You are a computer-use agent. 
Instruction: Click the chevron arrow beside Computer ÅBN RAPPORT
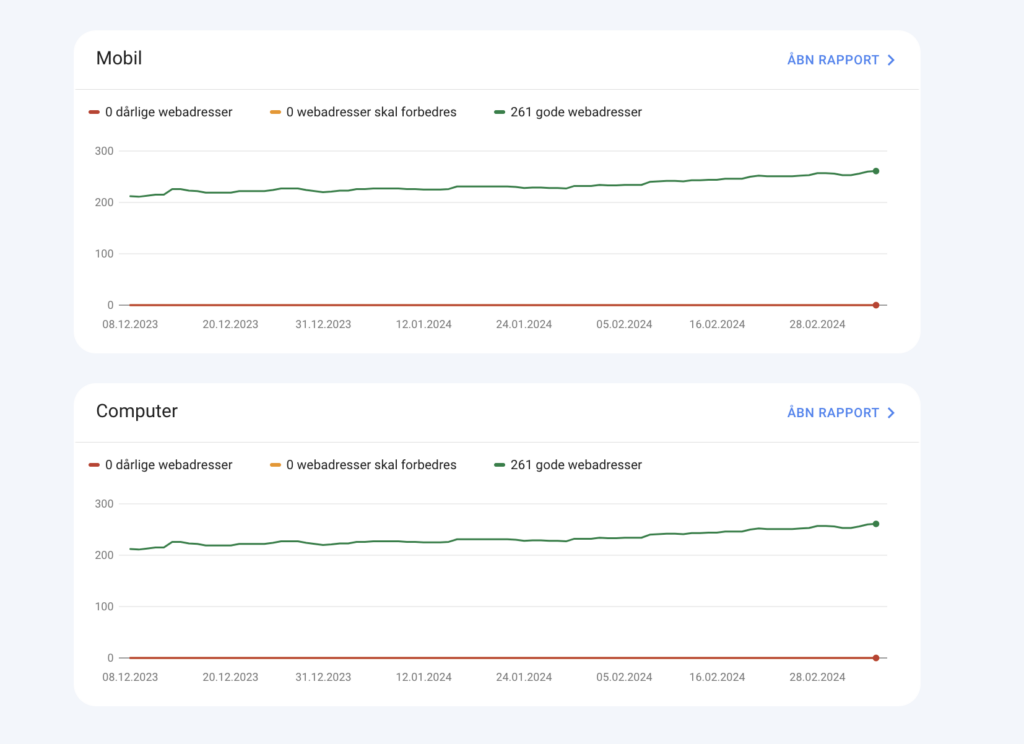pyautogui.click(x=891, y=413)
